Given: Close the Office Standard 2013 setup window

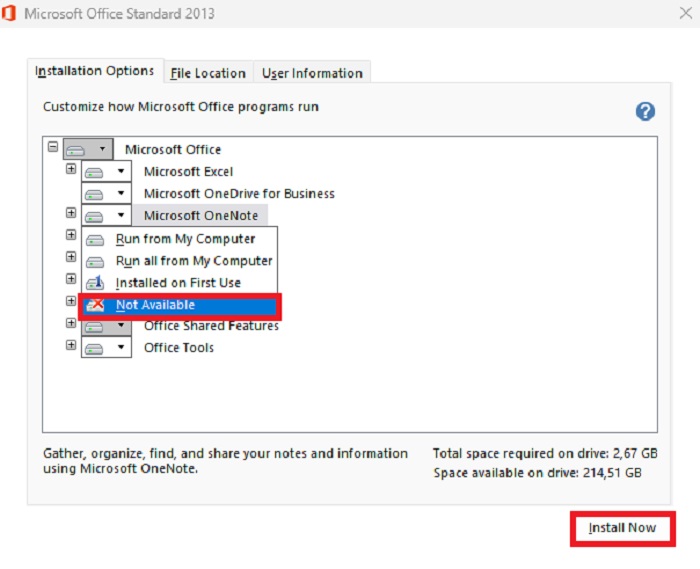Looking at the screenshot, I should [686, 13].
